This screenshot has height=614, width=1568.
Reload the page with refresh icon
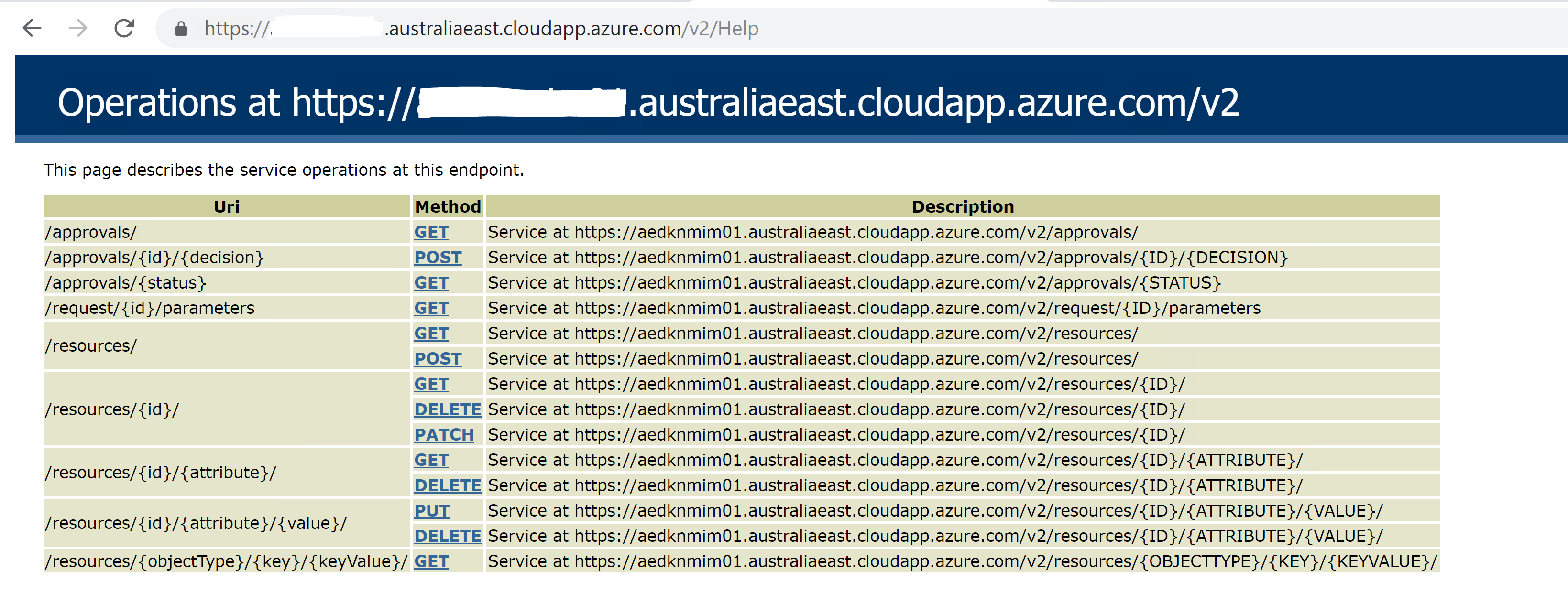pos(124,28)
